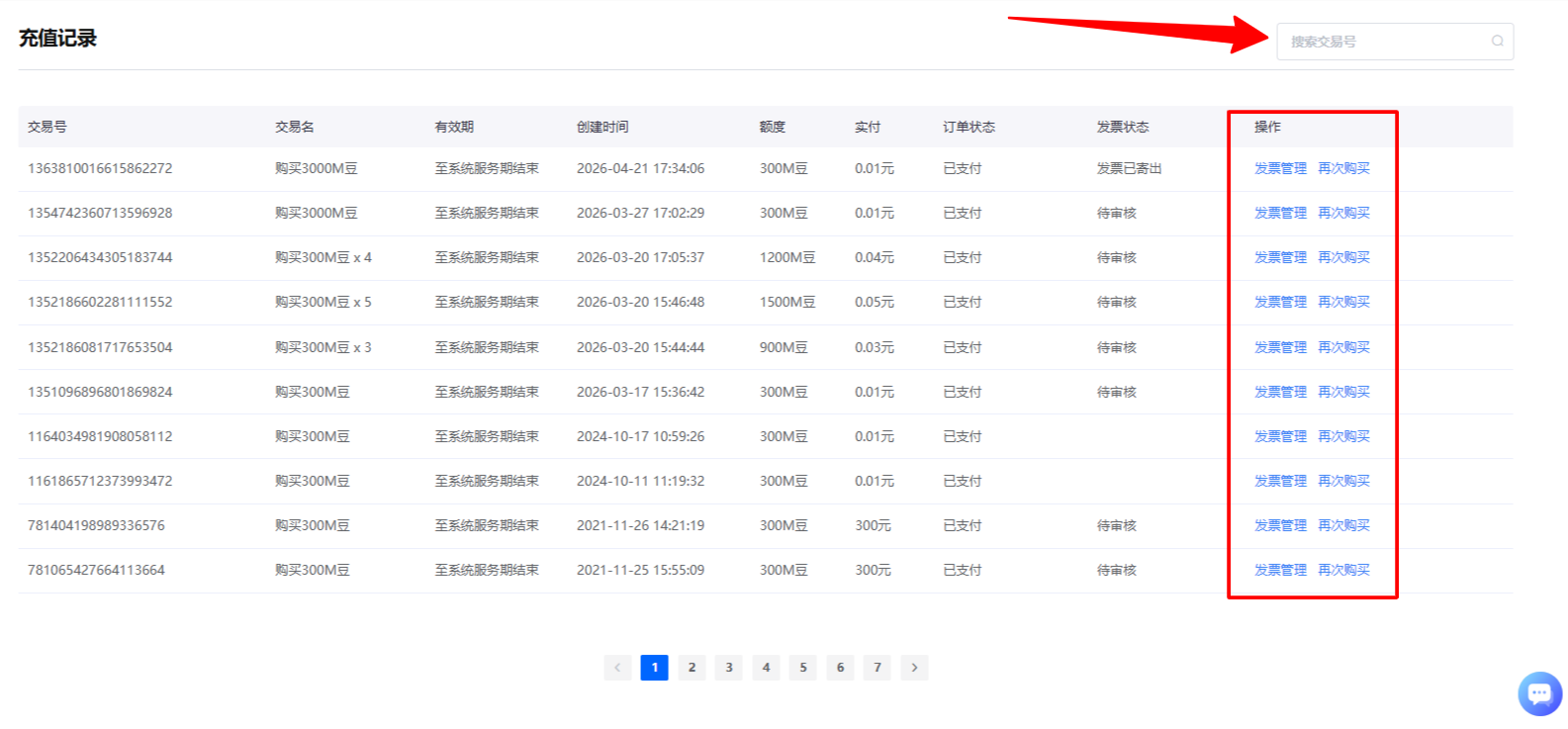Select page 2 in pagination

(x=692, y=668)
